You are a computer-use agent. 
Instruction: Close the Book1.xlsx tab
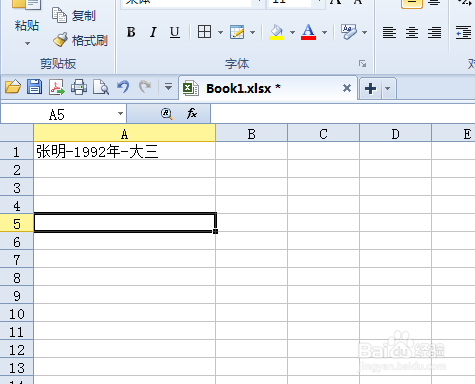[x=347, y=88]
